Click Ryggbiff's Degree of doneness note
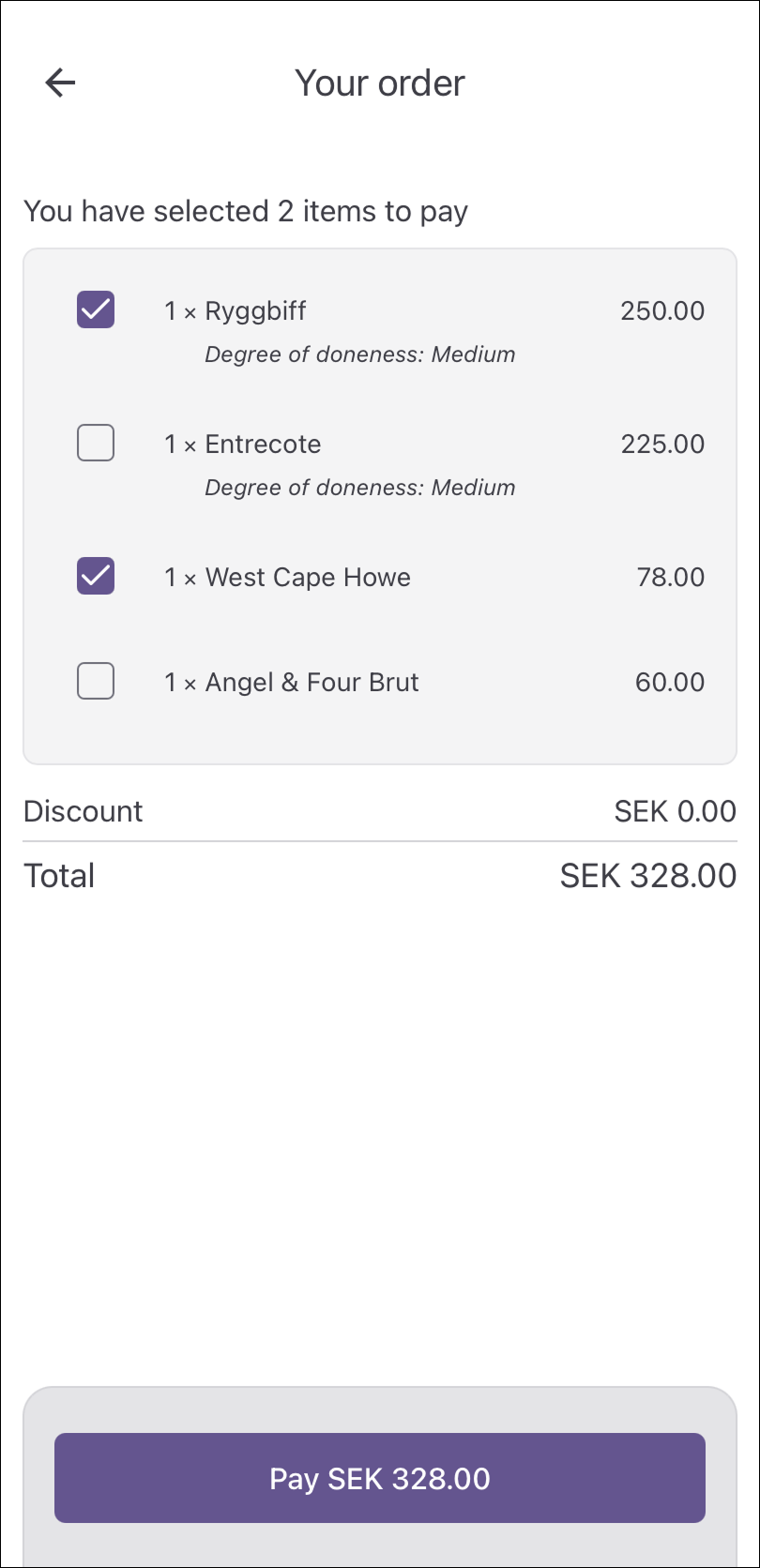Image resolution: width=760 pixels, height=1568 pixels. point(360,354)
